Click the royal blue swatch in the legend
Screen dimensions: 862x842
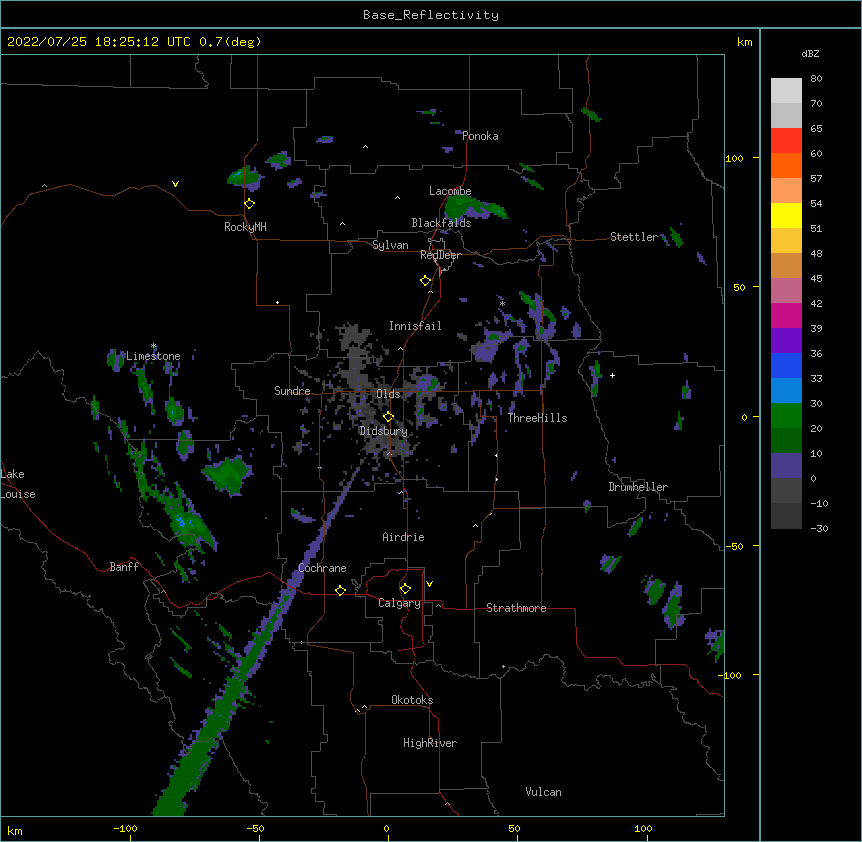coord(786,365)
